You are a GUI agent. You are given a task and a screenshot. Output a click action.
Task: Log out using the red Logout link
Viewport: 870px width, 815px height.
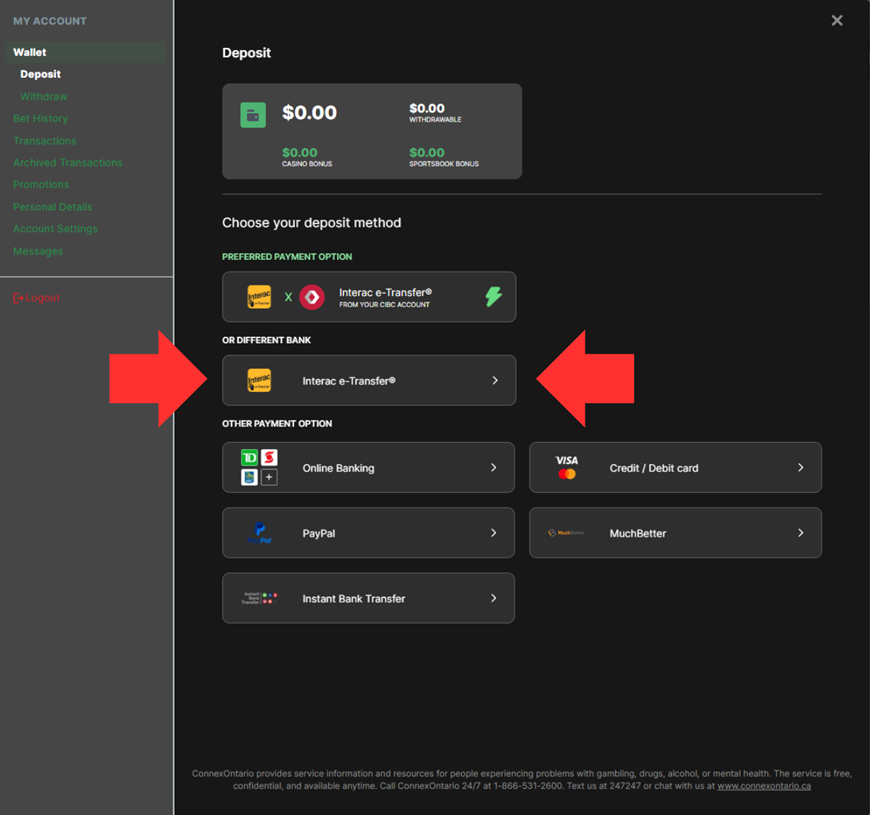point(37,298)
